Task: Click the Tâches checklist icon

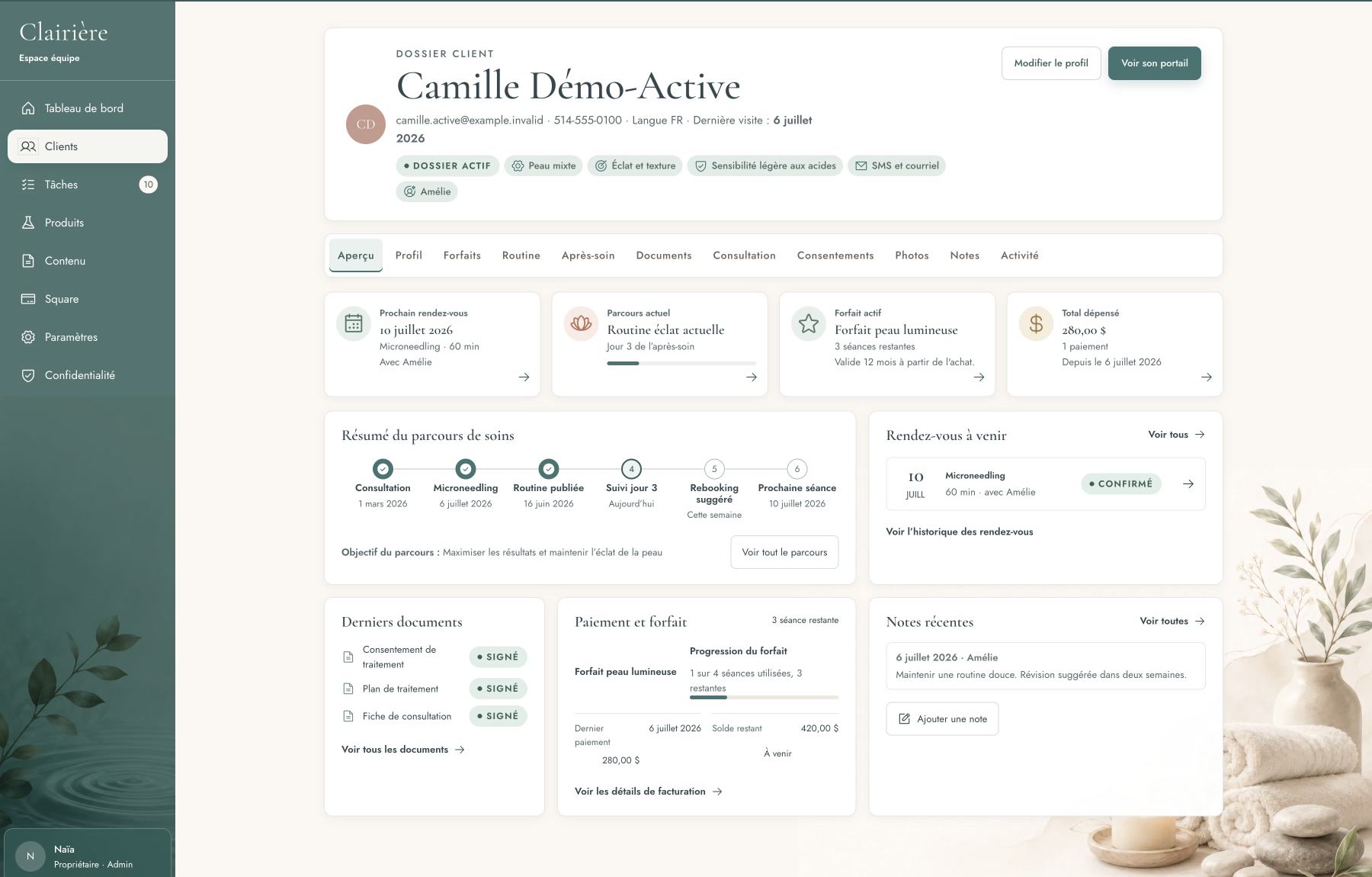Action: 28,185
